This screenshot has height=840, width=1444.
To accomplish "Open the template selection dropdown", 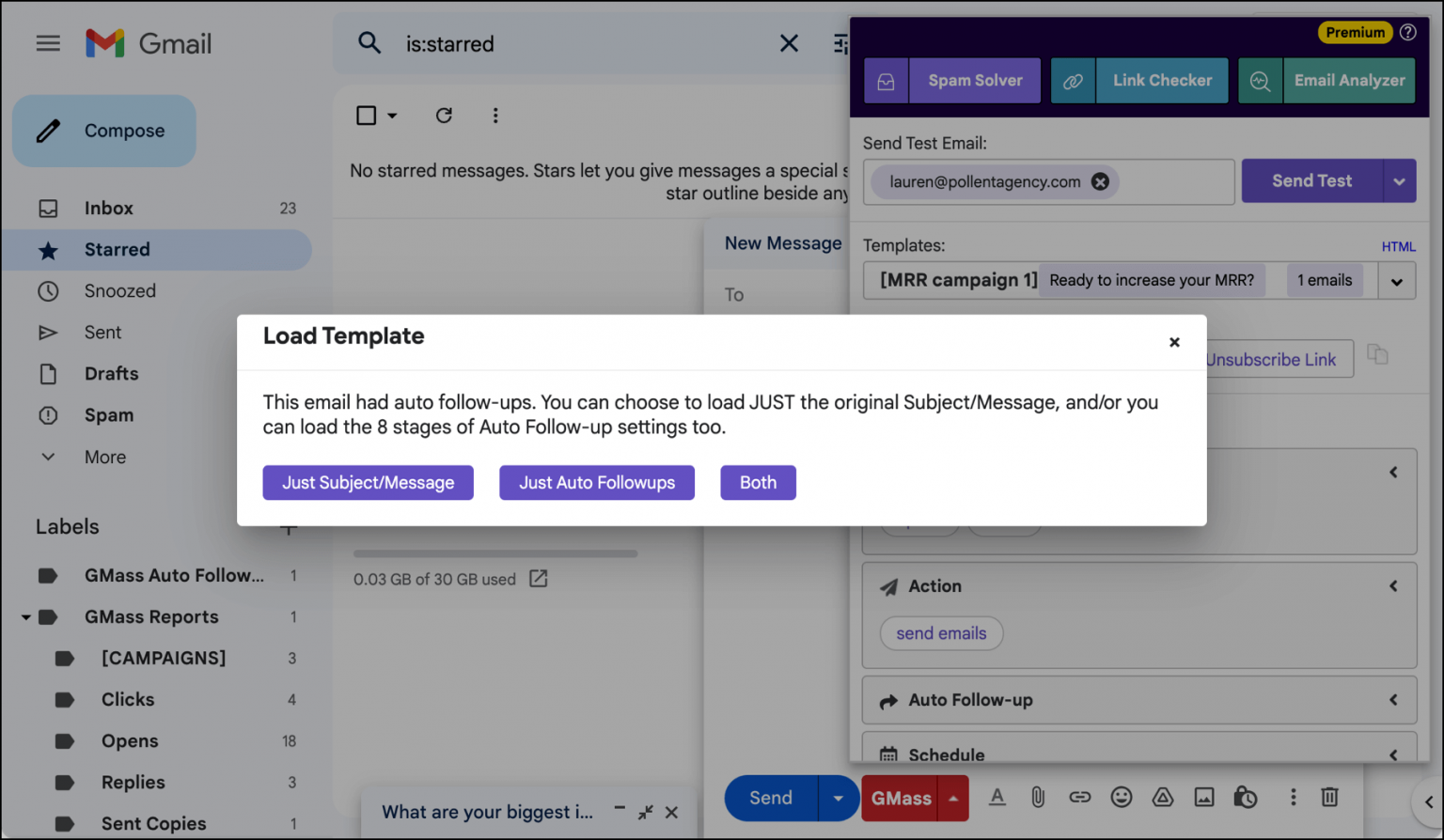I will (x=1397, y=280).
